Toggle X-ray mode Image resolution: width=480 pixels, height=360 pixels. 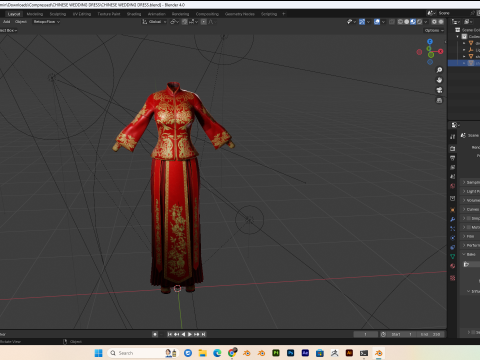(x=392, y=22)
